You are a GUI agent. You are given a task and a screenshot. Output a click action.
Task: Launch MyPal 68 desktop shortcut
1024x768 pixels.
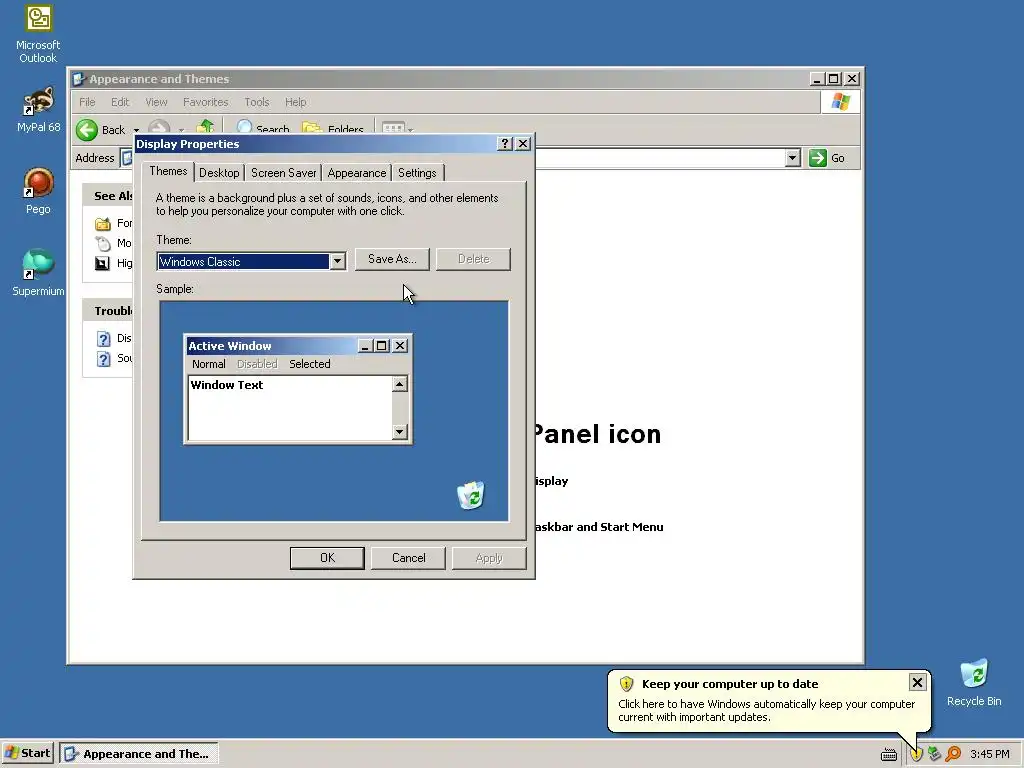click(x=38, y=109)
